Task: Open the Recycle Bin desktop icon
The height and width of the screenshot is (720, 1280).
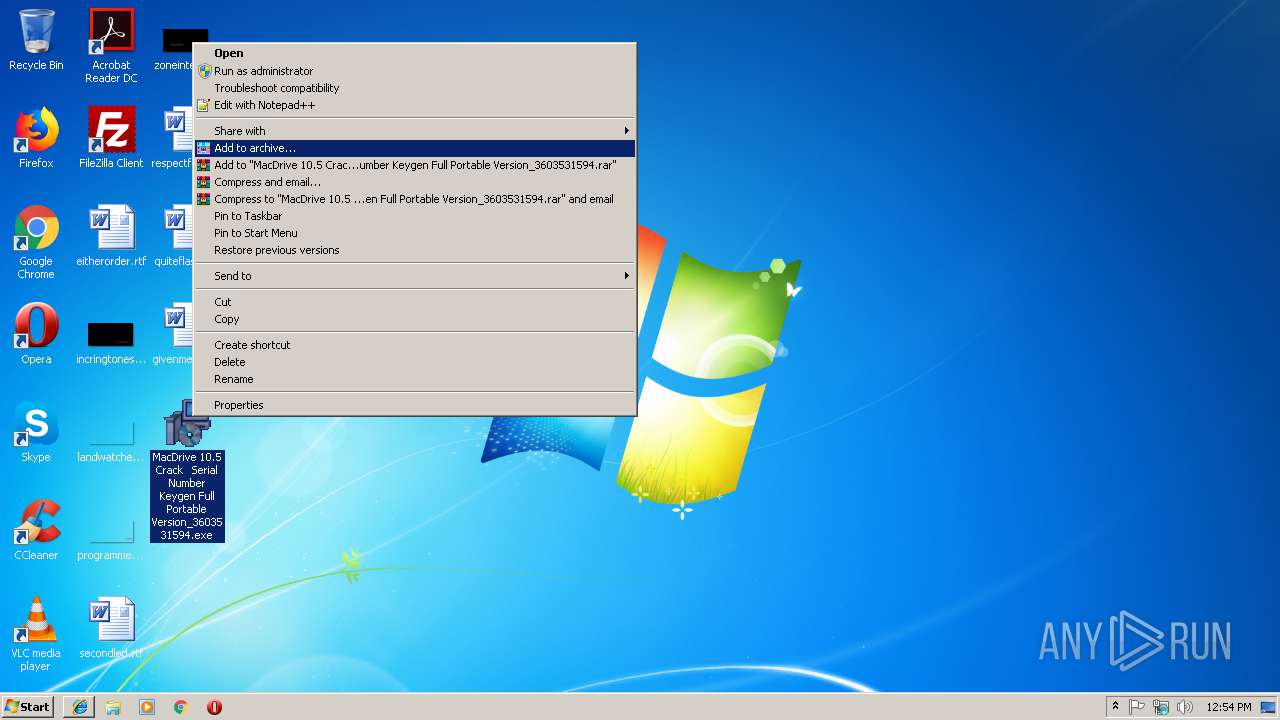Action: pyautogui.click(x=36, y=40)
